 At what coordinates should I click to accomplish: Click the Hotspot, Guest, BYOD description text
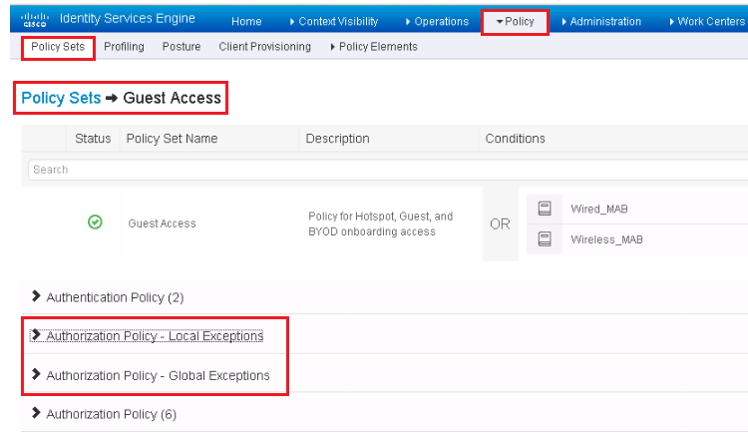[x=380, y=224]
